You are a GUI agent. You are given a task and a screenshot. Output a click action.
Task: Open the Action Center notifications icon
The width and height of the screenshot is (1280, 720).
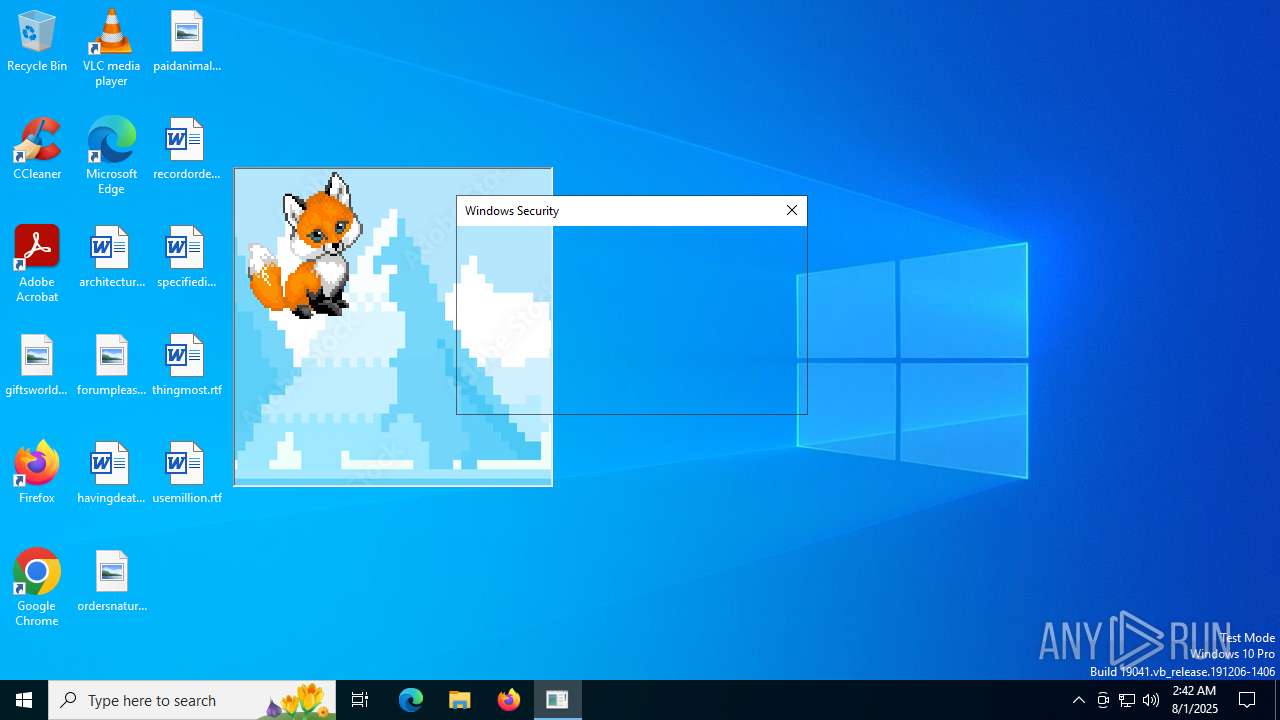point(1247,700)
